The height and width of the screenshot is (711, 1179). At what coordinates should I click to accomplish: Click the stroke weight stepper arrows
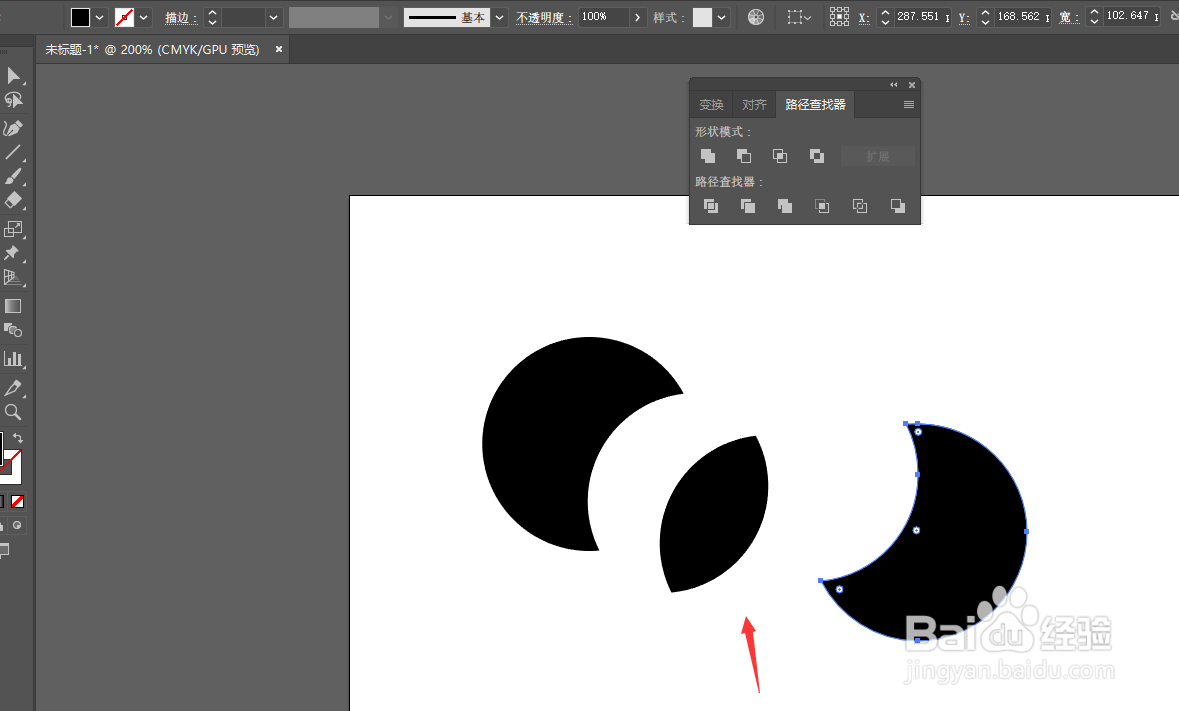[x=213, y=17]
